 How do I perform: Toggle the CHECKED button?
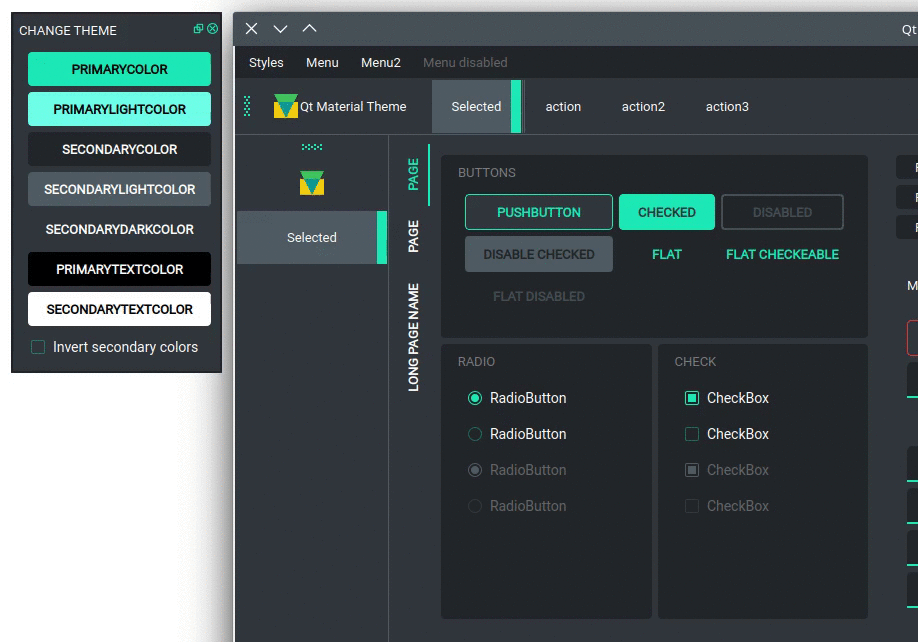[666, 212]
